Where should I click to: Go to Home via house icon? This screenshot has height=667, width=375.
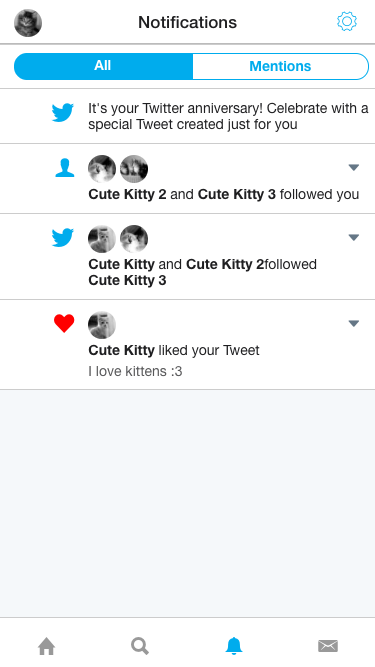[47, 646]
